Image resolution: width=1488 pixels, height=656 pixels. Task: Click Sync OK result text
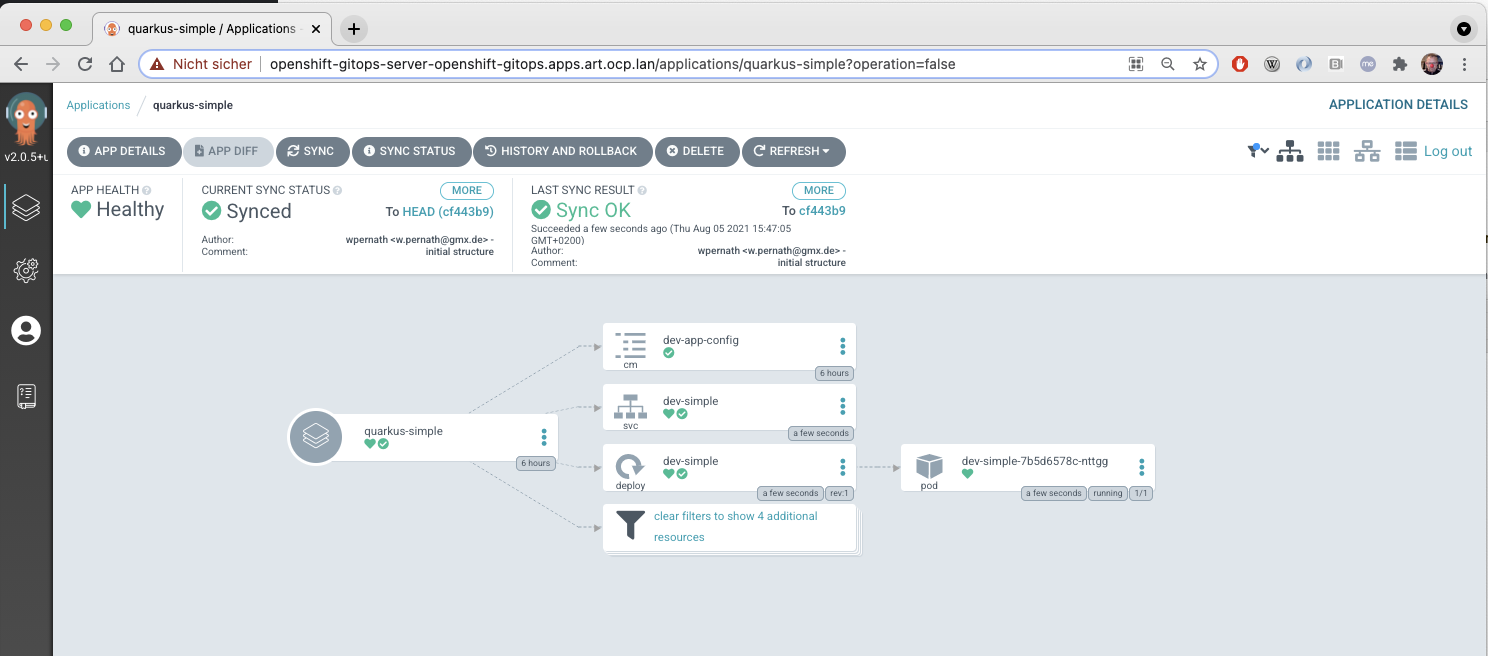594,211
